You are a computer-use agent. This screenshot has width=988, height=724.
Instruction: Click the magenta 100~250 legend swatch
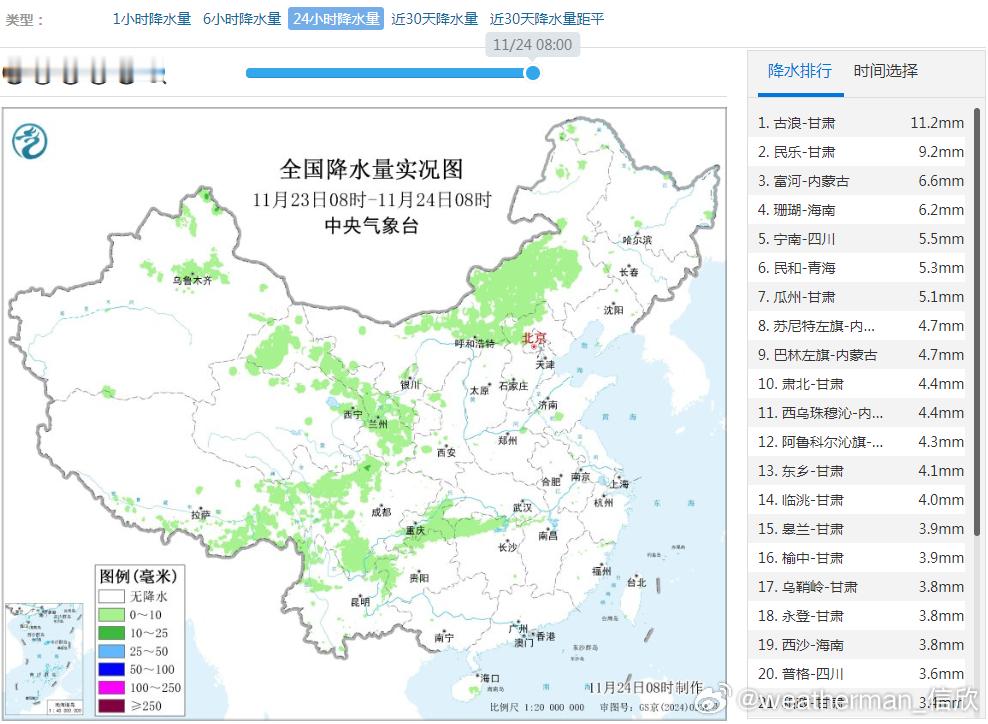pos(110,689)
